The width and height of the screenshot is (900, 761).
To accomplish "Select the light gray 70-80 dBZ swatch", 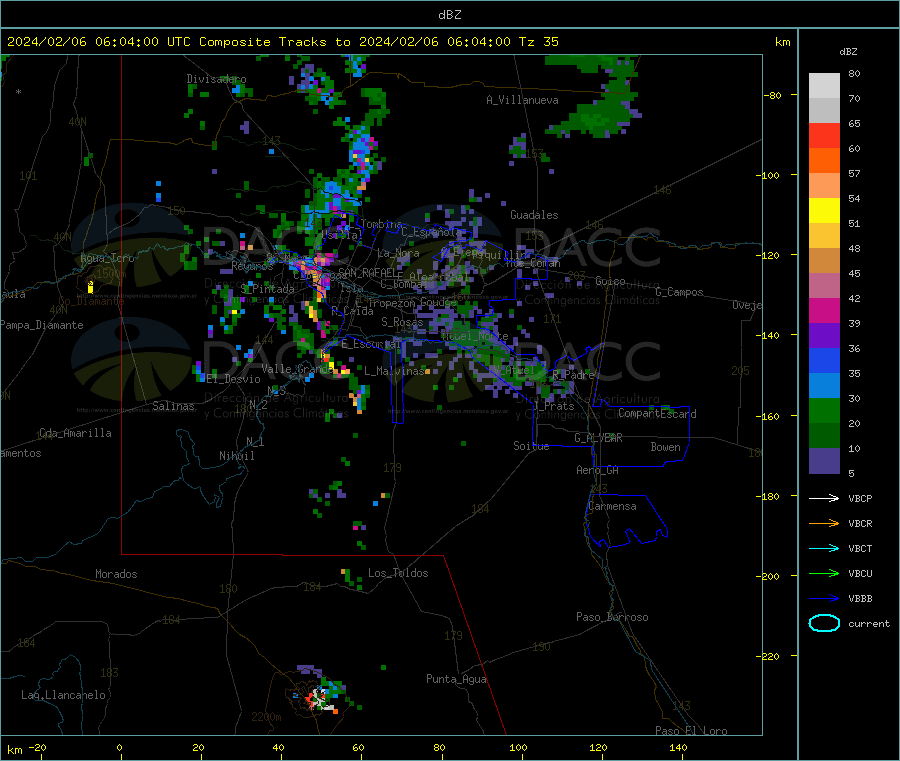I will point(824,86).
